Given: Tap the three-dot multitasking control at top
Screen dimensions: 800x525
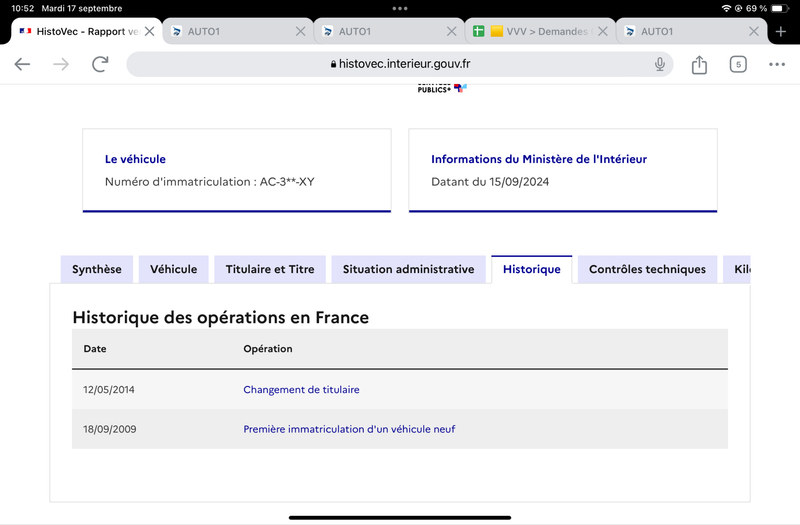Looking at the screenshot, I should pyautogui.click(x=400, y=8).
